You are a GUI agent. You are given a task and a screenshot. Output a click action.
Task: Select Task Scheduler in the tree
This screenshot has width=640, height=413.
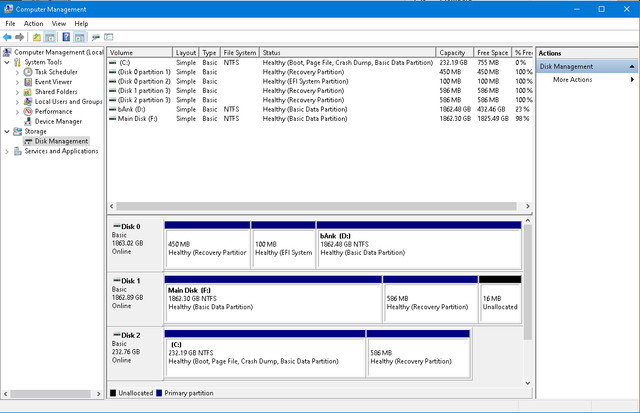point(56,72)
